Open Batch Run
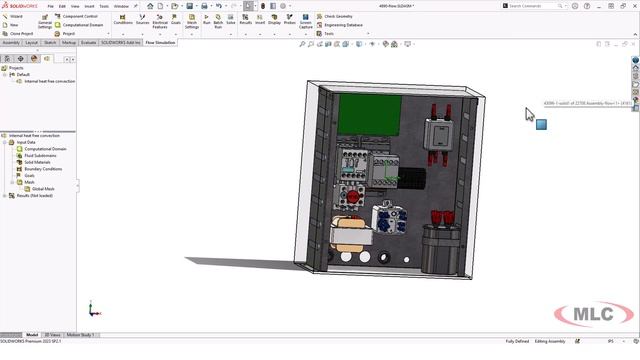Viewport: 640px width, 360px height. click(218, 21)
